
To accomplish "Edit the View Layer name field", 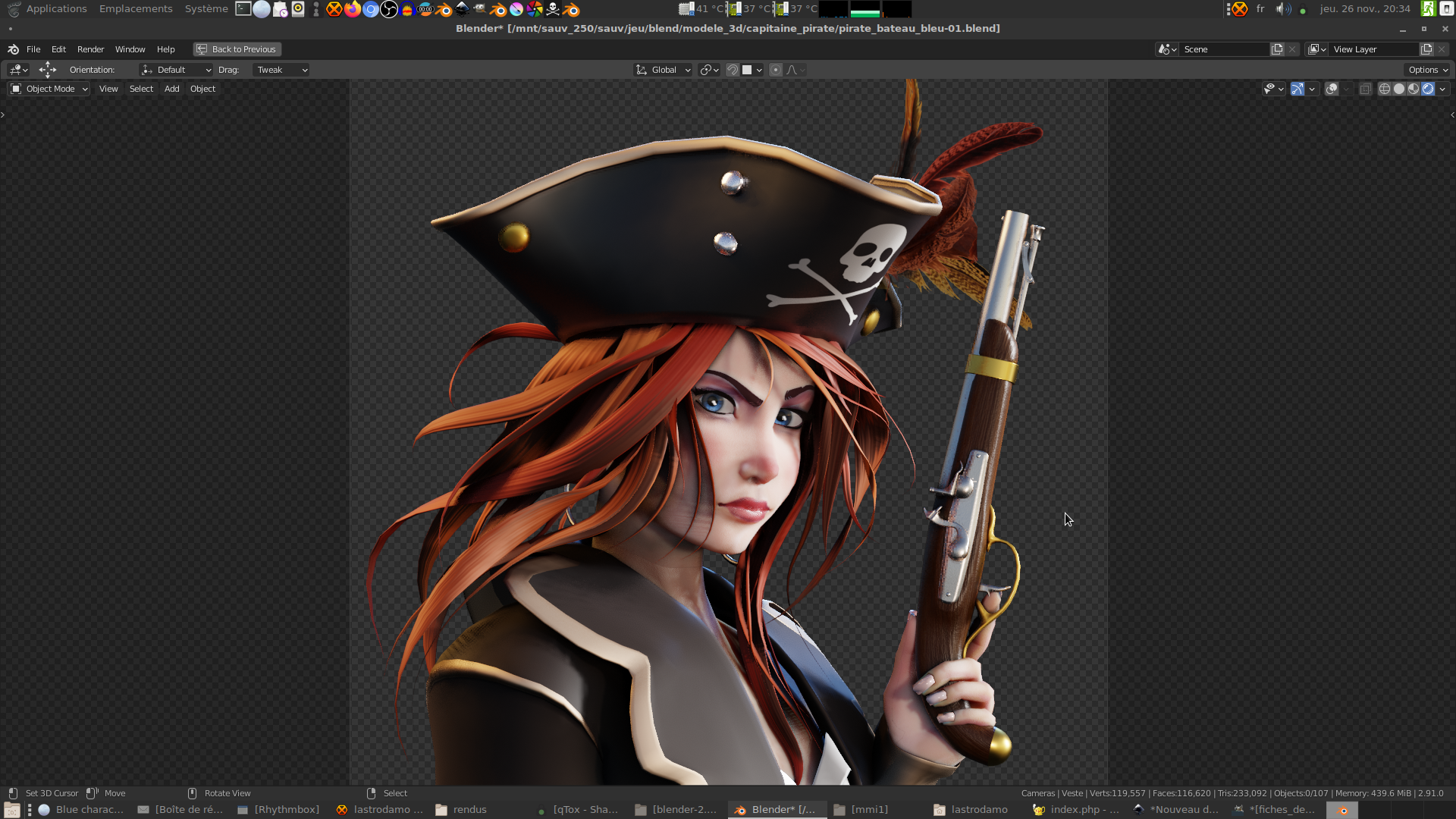I will [1373, 49].
